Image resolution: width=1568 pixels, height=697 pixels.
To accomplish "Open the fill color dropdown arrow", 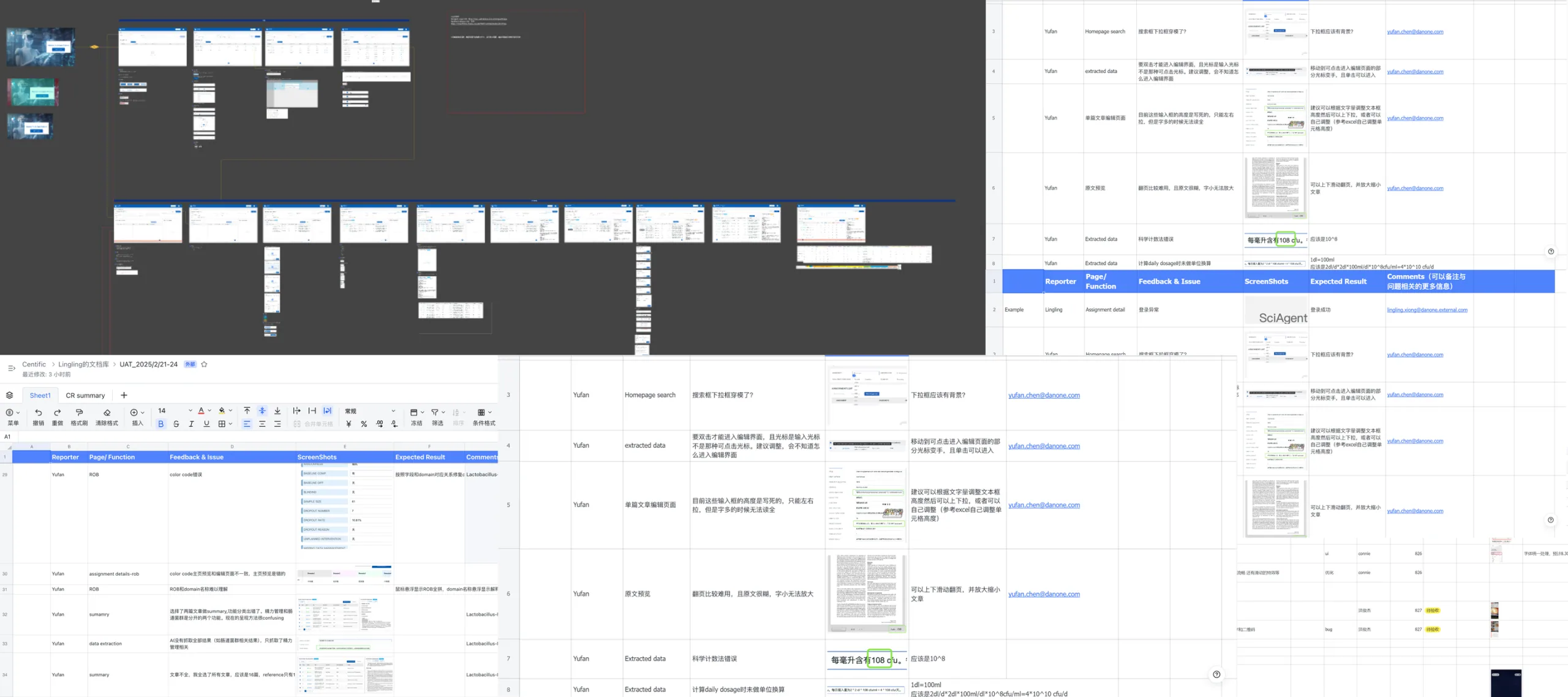I will click(x=230, y=411).
